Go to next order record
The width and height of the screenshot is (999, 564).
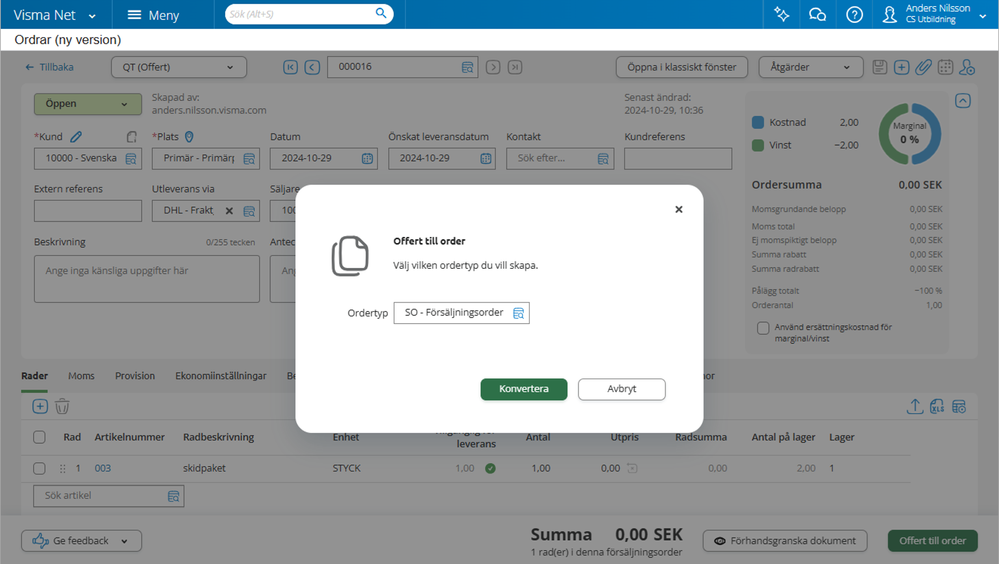tap(493, 67)
